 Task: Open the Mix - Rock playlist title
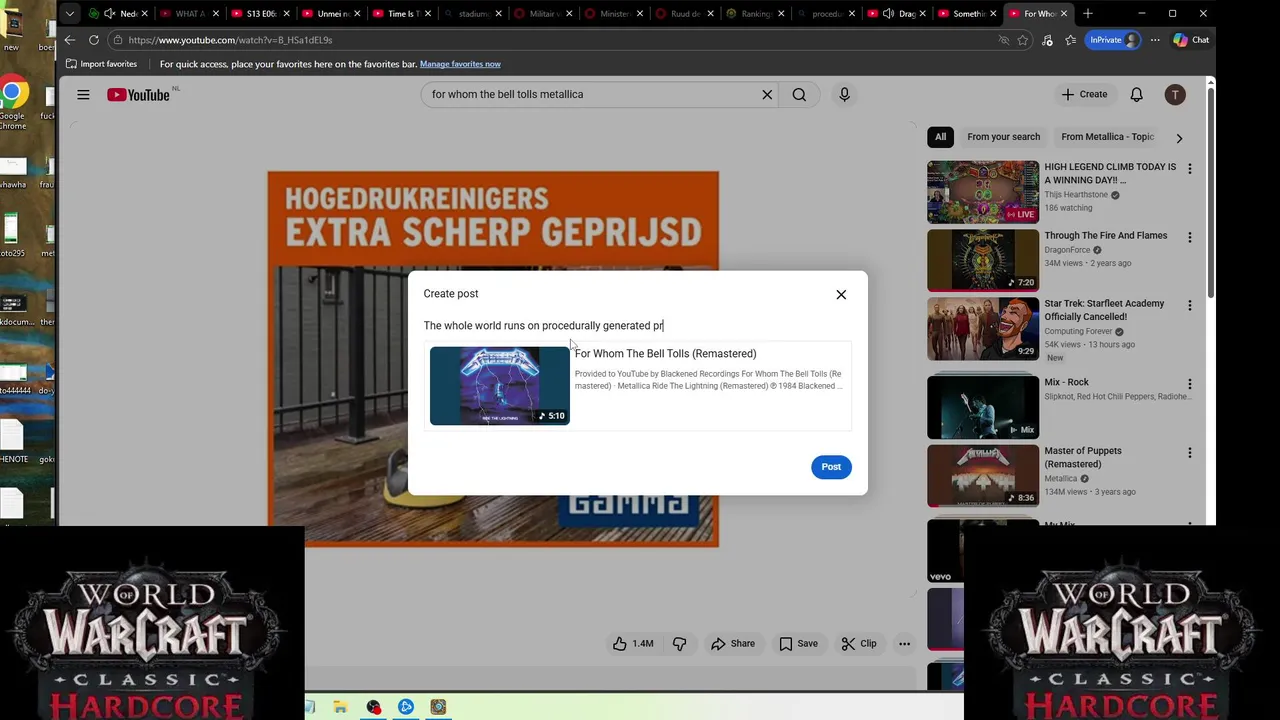coord(1066,382)
